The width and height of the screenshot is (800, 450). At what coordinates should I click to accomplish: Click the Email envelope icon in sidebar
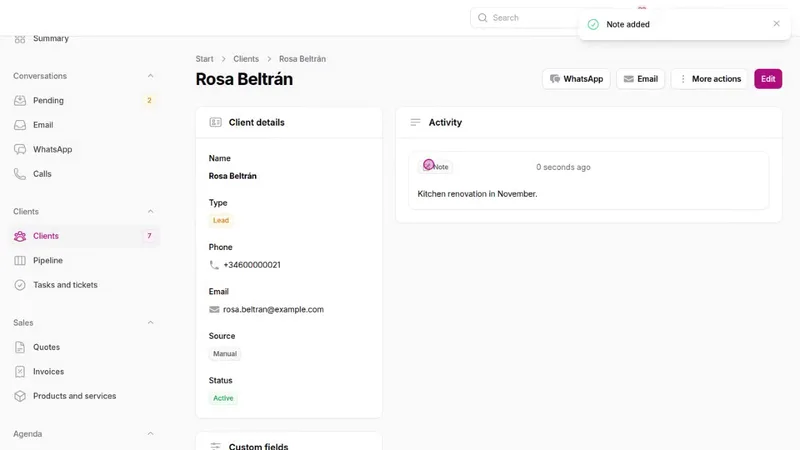[20, 125]
